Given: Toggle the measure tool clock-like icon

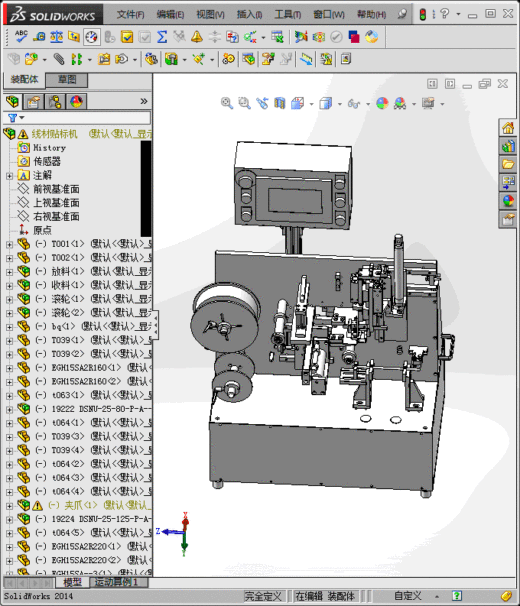Looking at the screenshot, I should [x=92, y=37].
